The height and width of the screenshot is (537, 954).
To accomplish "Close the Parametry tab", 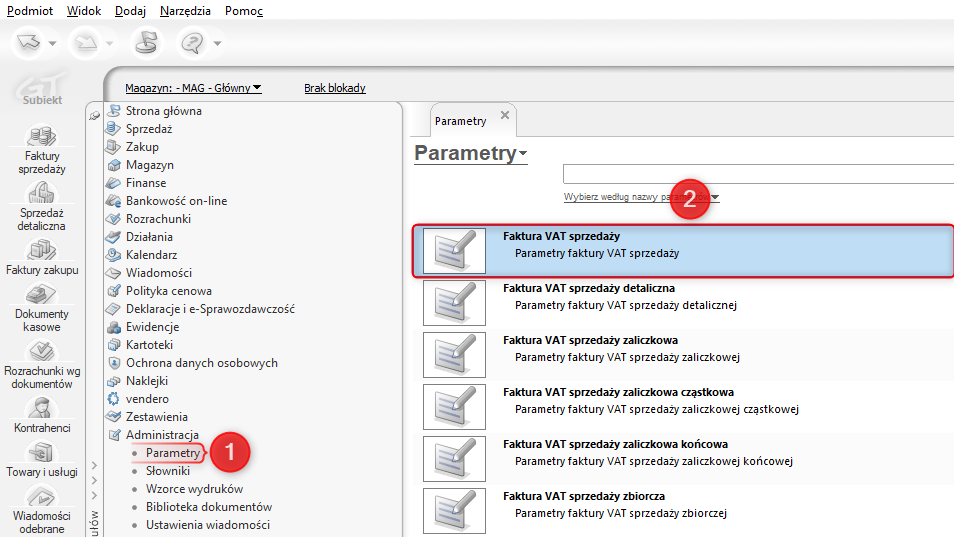I will [505, 116].
